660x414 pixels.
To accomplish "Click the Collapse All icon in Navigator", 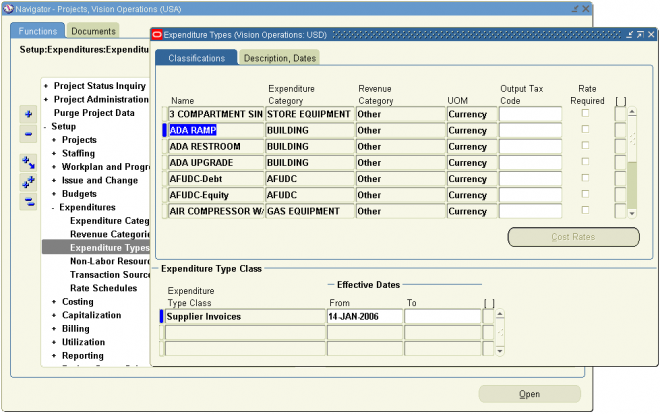I will pos(28,202).
